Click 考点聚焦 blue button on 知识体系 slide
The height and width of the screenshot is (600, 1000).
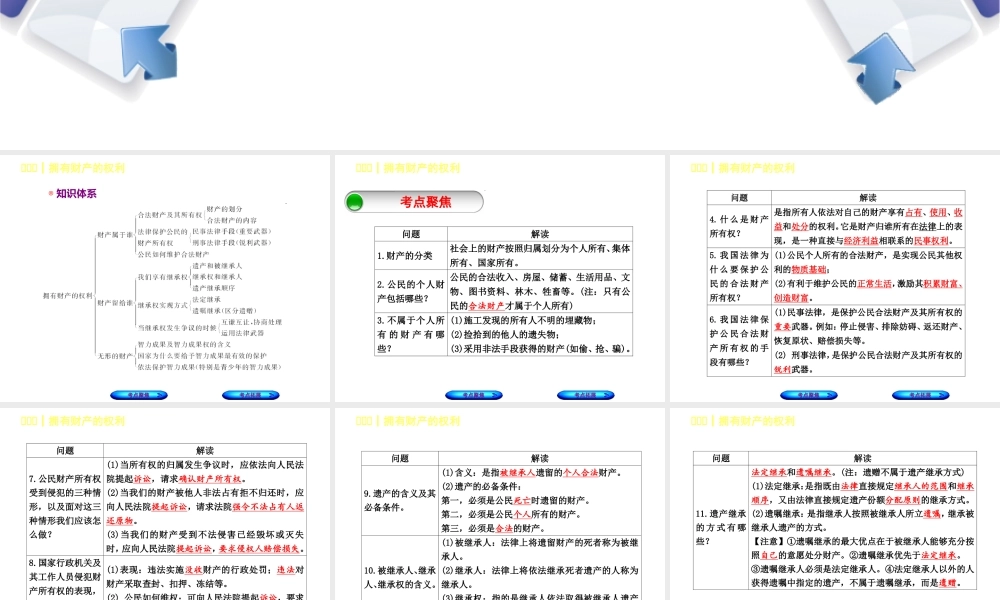pos(139,395)
